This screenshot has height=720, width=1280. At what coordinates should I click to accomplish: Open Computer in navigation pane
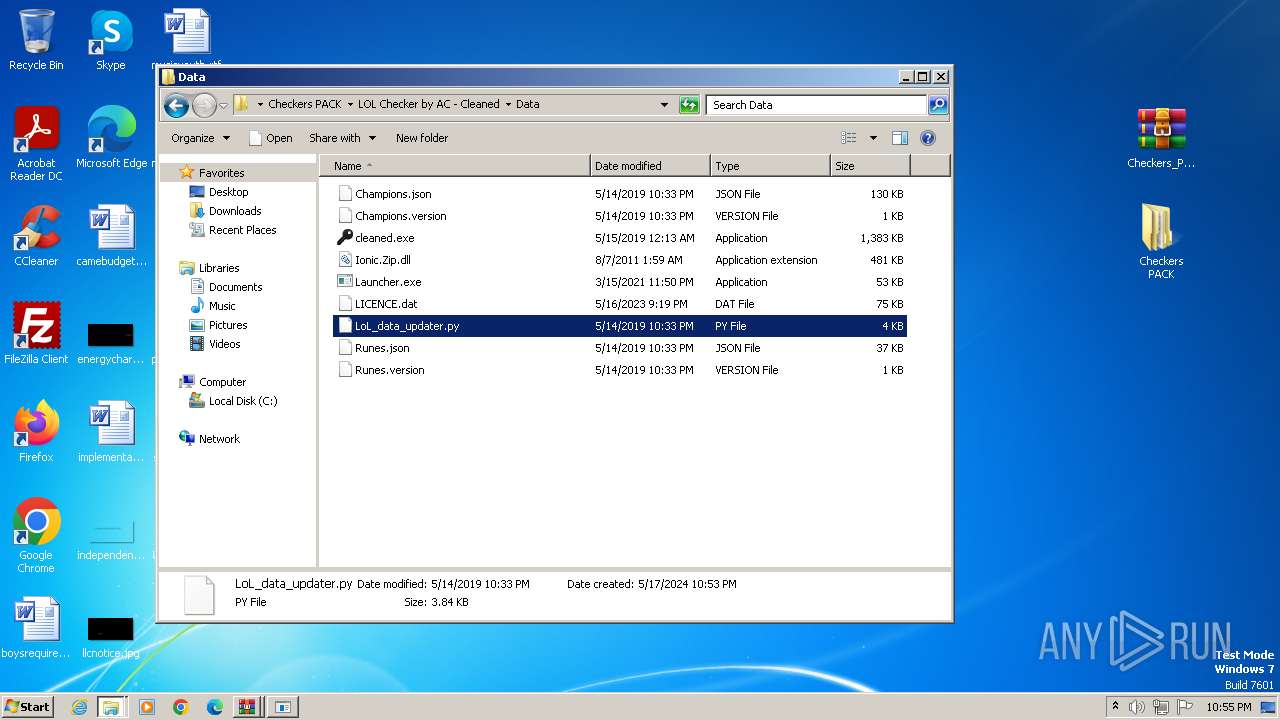222,382
